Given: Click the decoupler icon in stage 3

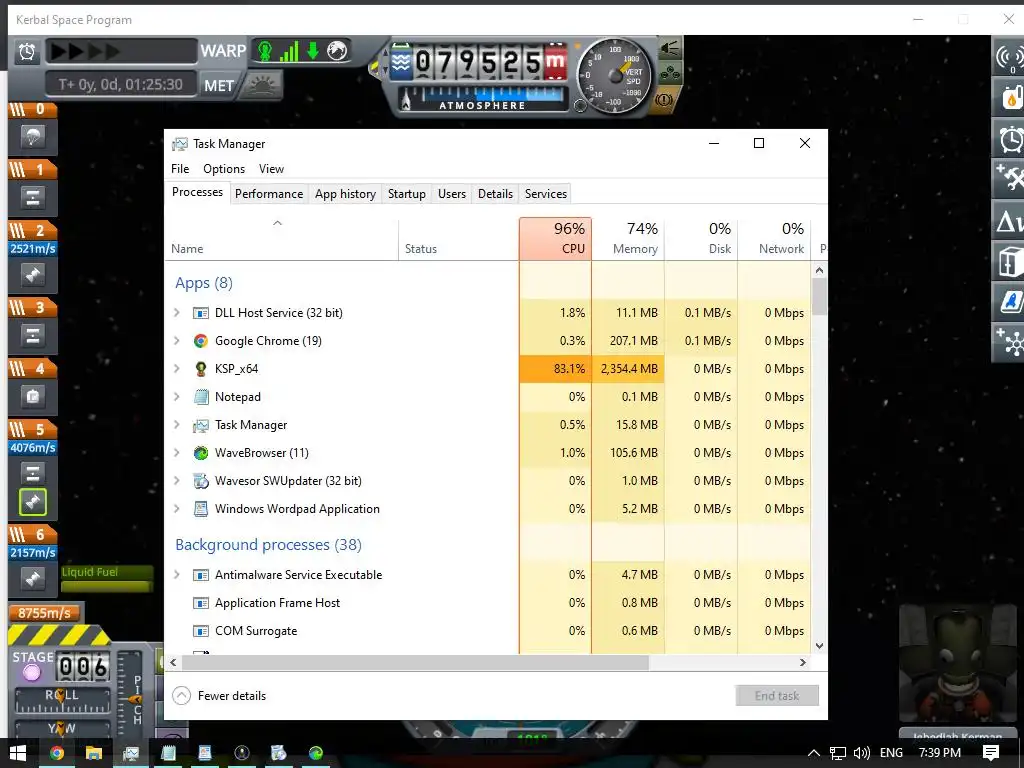Looking at the screenshot, I should 33,336.
